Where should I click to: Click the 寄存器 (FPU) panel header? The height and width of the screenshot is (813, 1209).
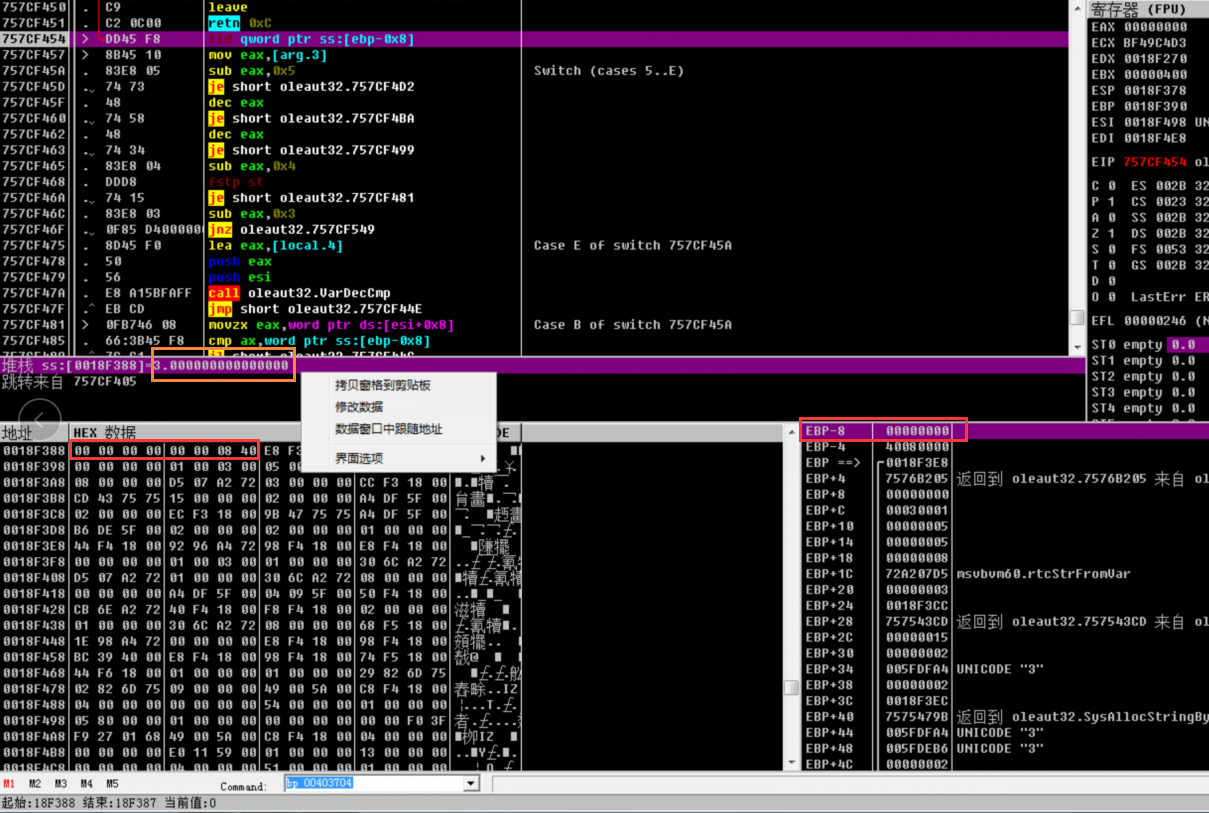click(1149, 9)
